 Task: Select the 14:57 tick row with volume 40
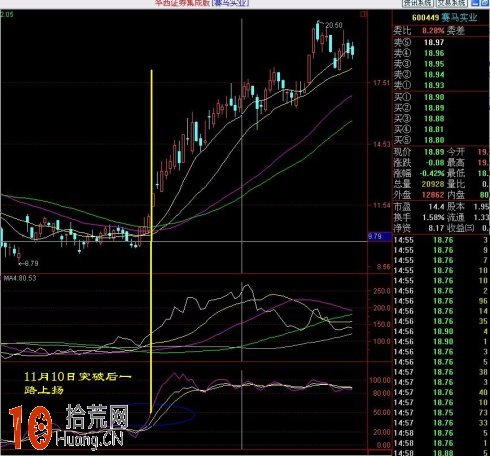coord(441,392)
